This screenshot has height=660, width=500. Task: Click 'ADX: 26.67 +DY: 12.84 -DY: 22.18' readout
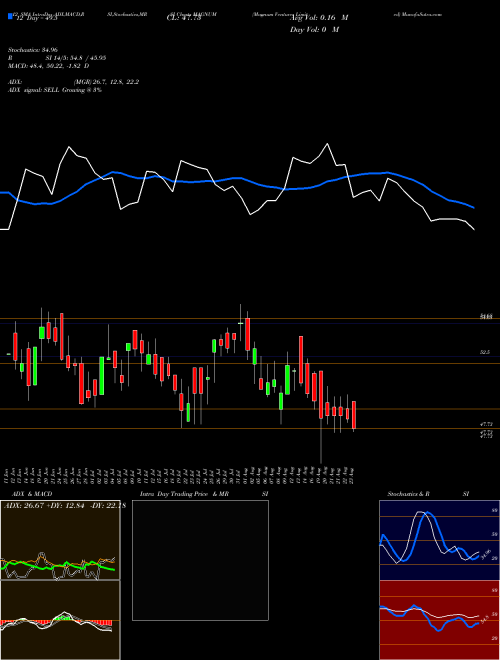pos(65,506)
